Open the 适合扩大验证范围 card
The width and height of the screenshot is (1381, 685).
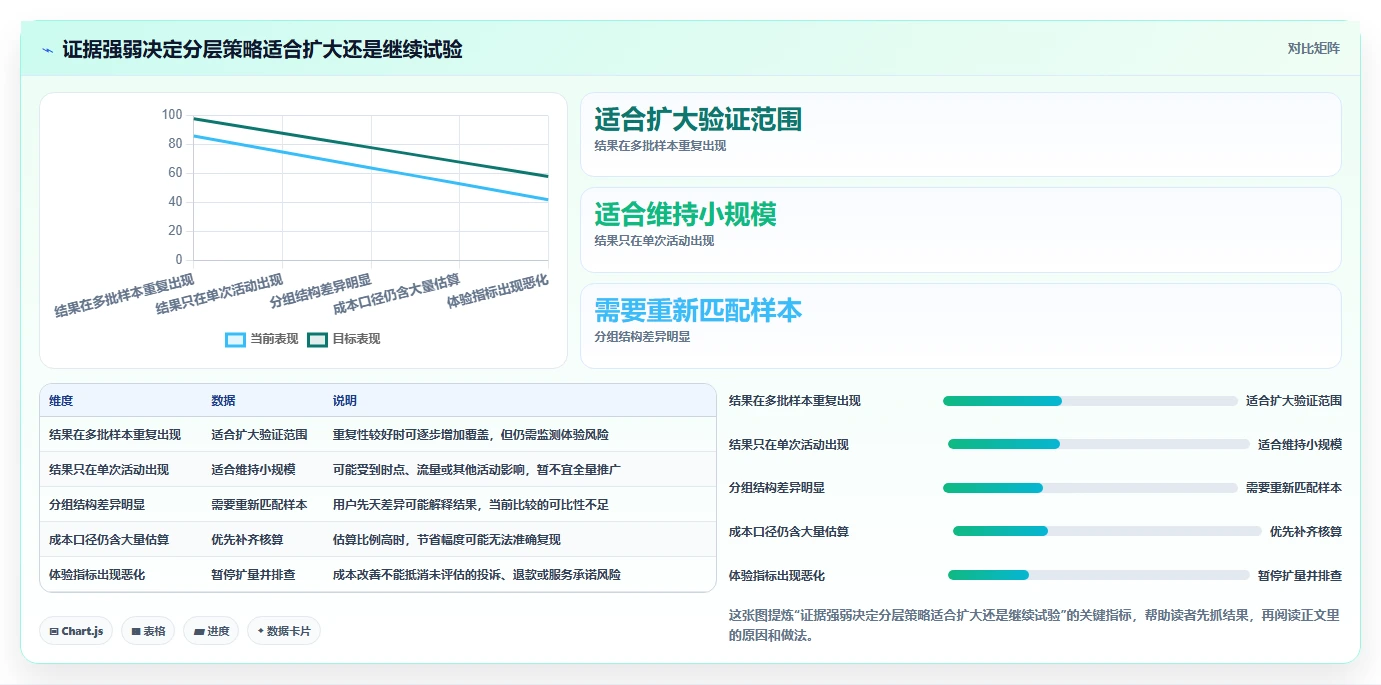coord(960,134)
